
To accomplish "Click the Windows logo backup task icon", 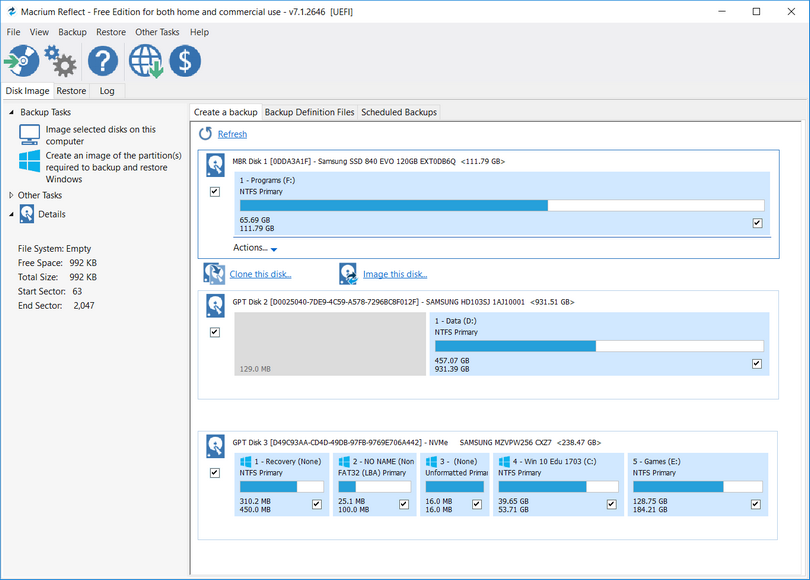I will 29,161.
